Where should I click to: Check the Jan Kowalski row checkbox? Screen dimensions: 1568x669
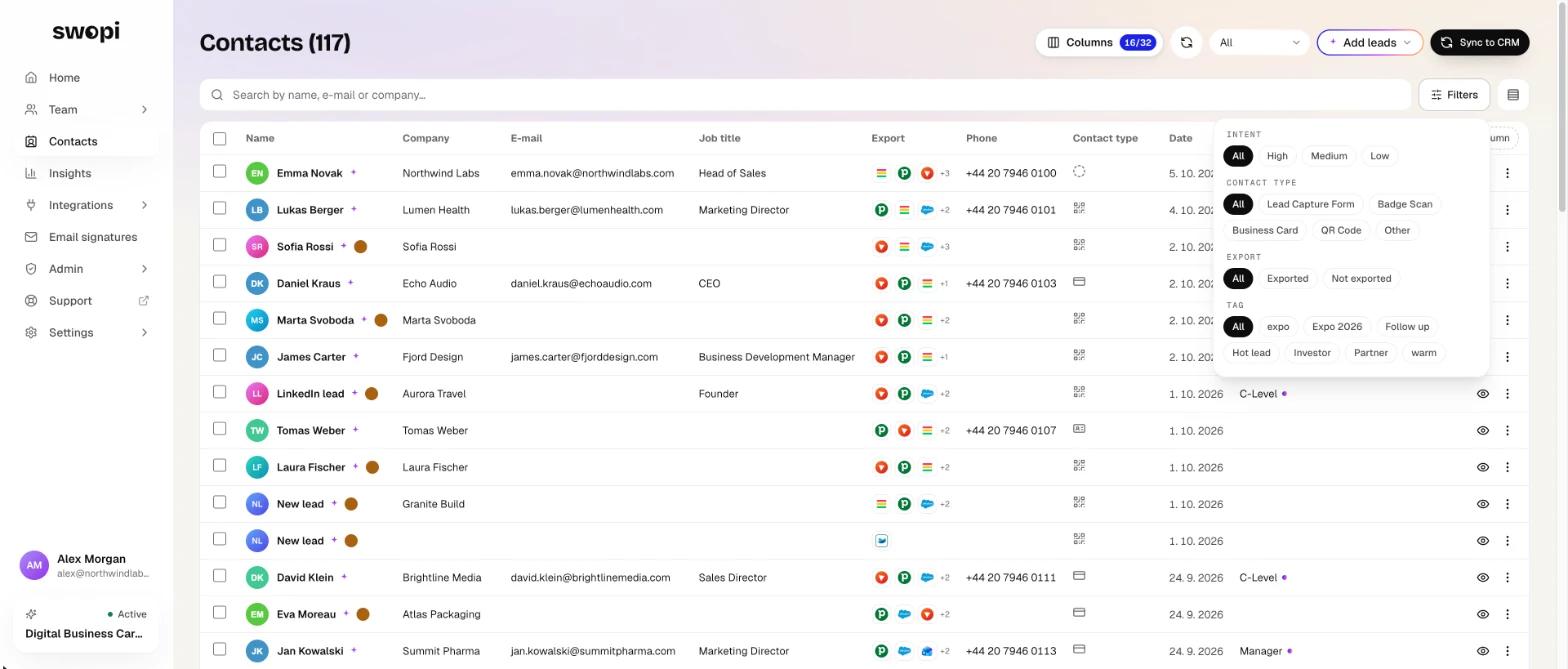click(x=220, y=649)
